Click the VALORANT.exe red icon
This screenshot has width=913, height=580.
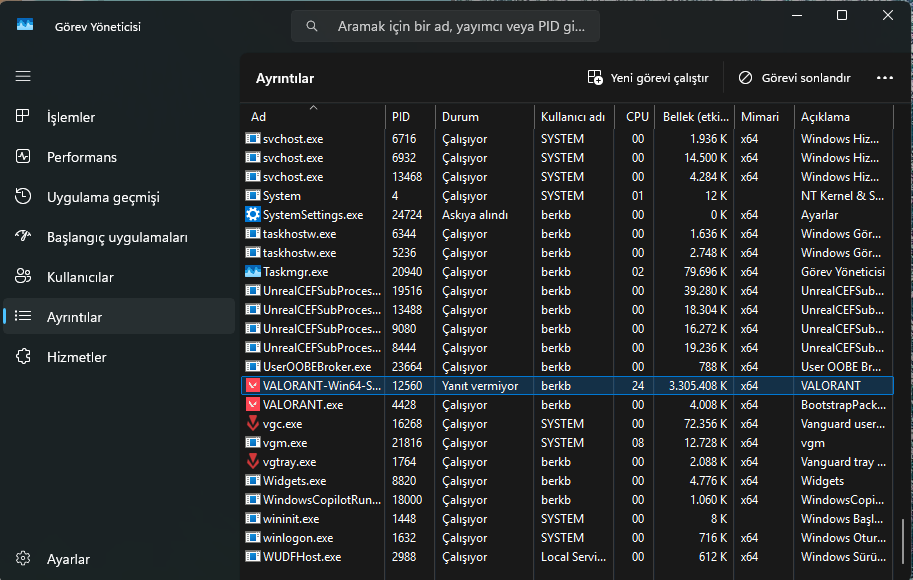[x=253, y=404]
